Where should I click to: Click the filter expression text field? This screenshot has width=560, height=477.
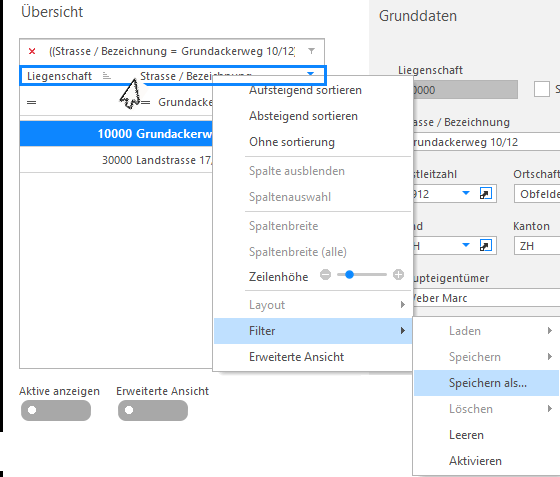coord(172,51)
